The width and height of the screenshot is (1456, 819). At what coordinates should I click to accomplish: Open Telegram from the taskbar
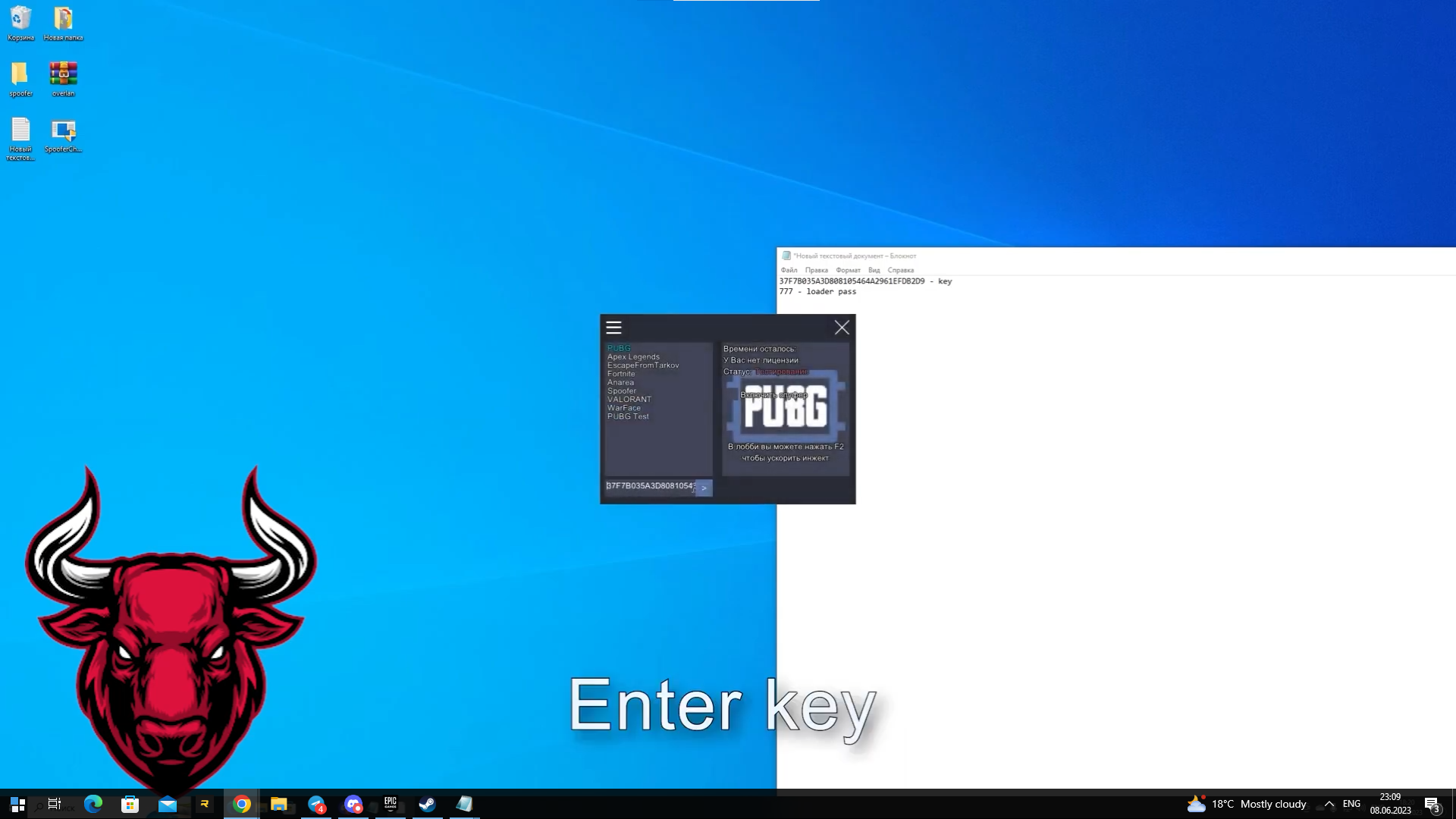pyautogui.click(x=316, y=804)
